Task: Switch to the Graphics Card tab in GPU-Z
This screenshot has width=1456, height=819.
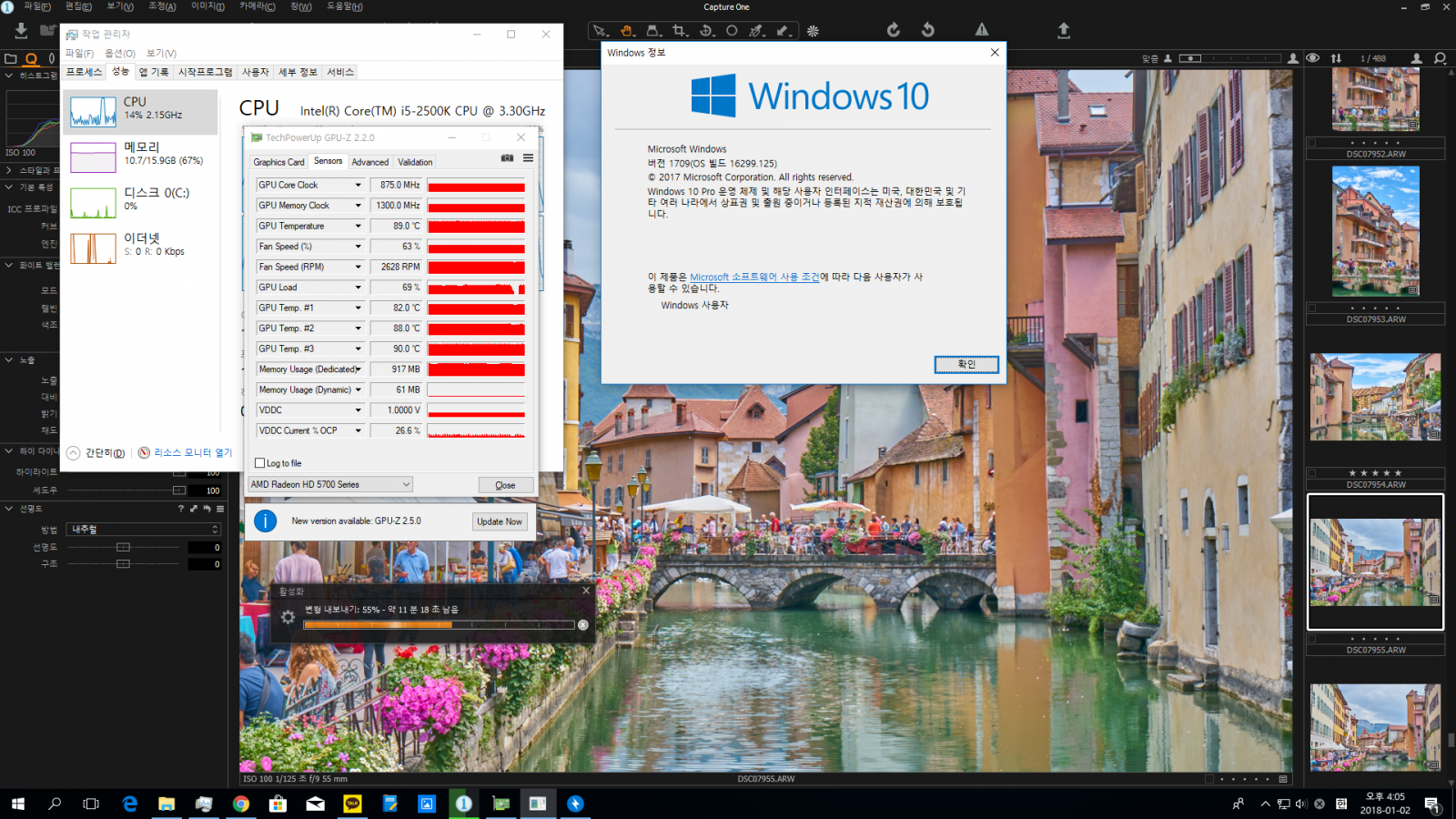Action: (x=278, y=161)
